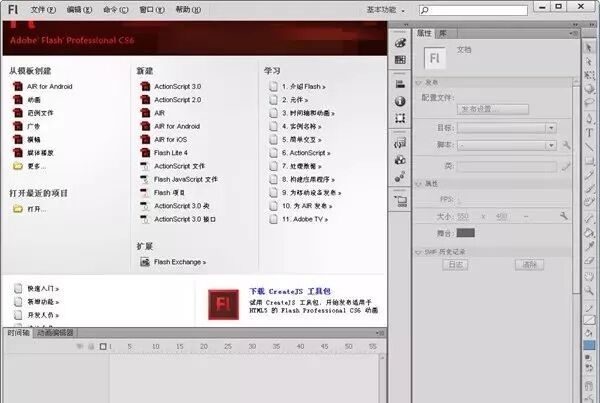This screenshot has width=600, height=403.
Task: Select the Paint Bucket tool
Action: pyautogui.click(x=589, y=232)
